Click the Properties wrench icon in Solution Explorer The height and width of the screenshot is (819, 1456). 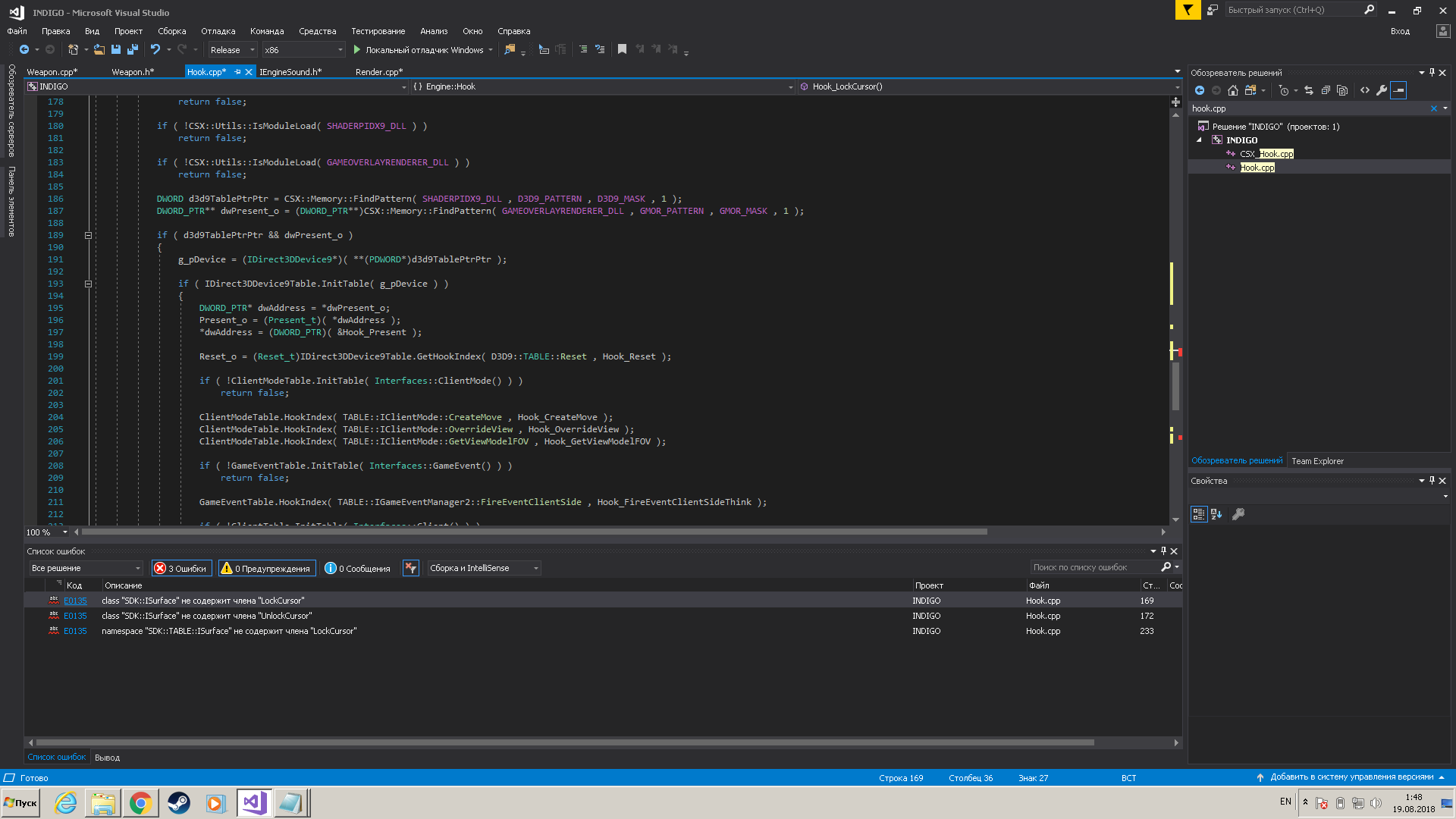(x=1382, y=90)
